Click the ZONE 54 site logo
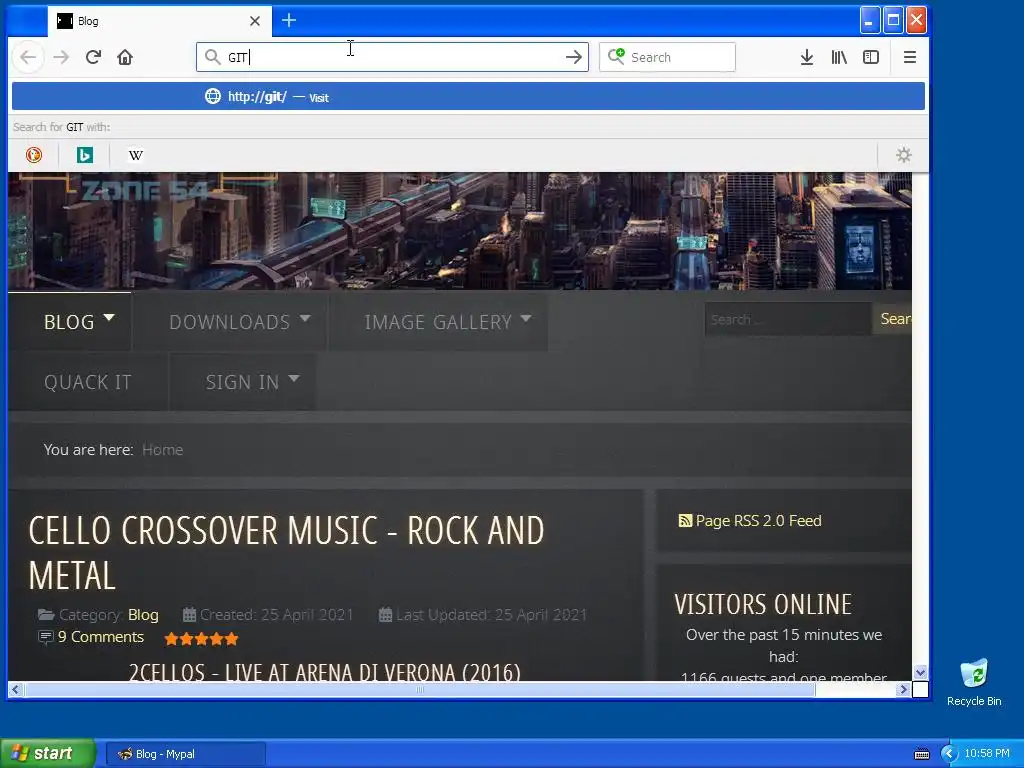This screenshot has height=768, width=1024. 145,191
